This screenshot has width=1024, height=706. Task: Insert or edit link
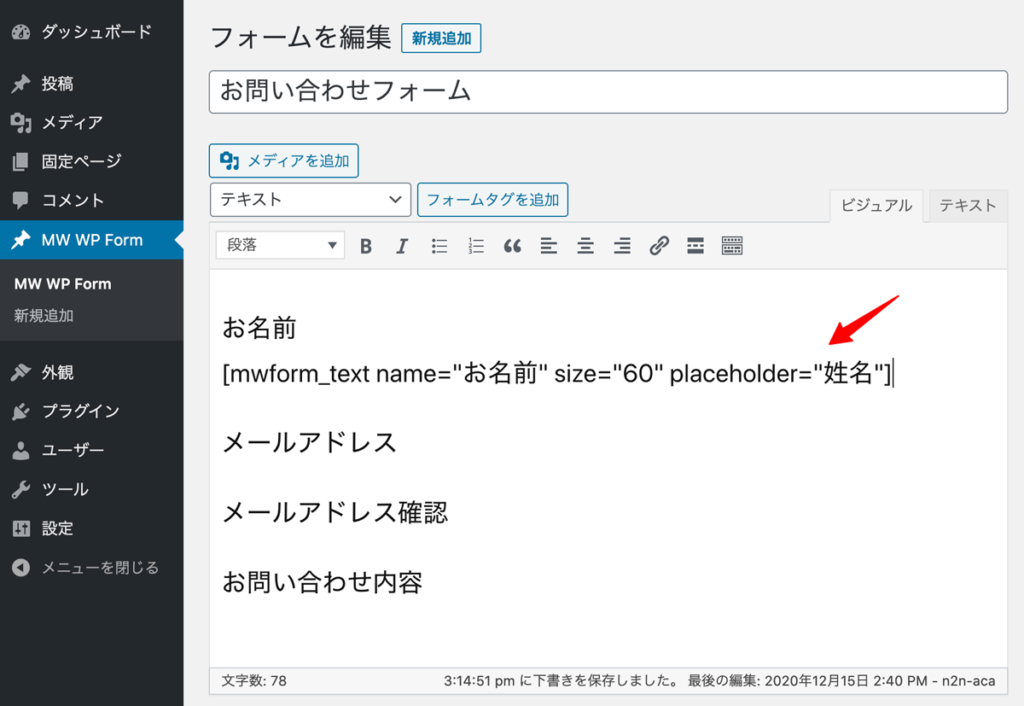coord(659,246)
